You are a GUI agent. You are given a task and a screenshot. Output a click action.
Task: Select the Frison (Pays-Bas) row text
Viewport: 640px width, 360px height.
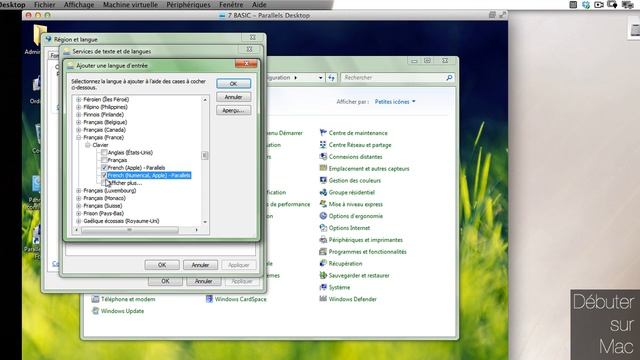(104, 213)
